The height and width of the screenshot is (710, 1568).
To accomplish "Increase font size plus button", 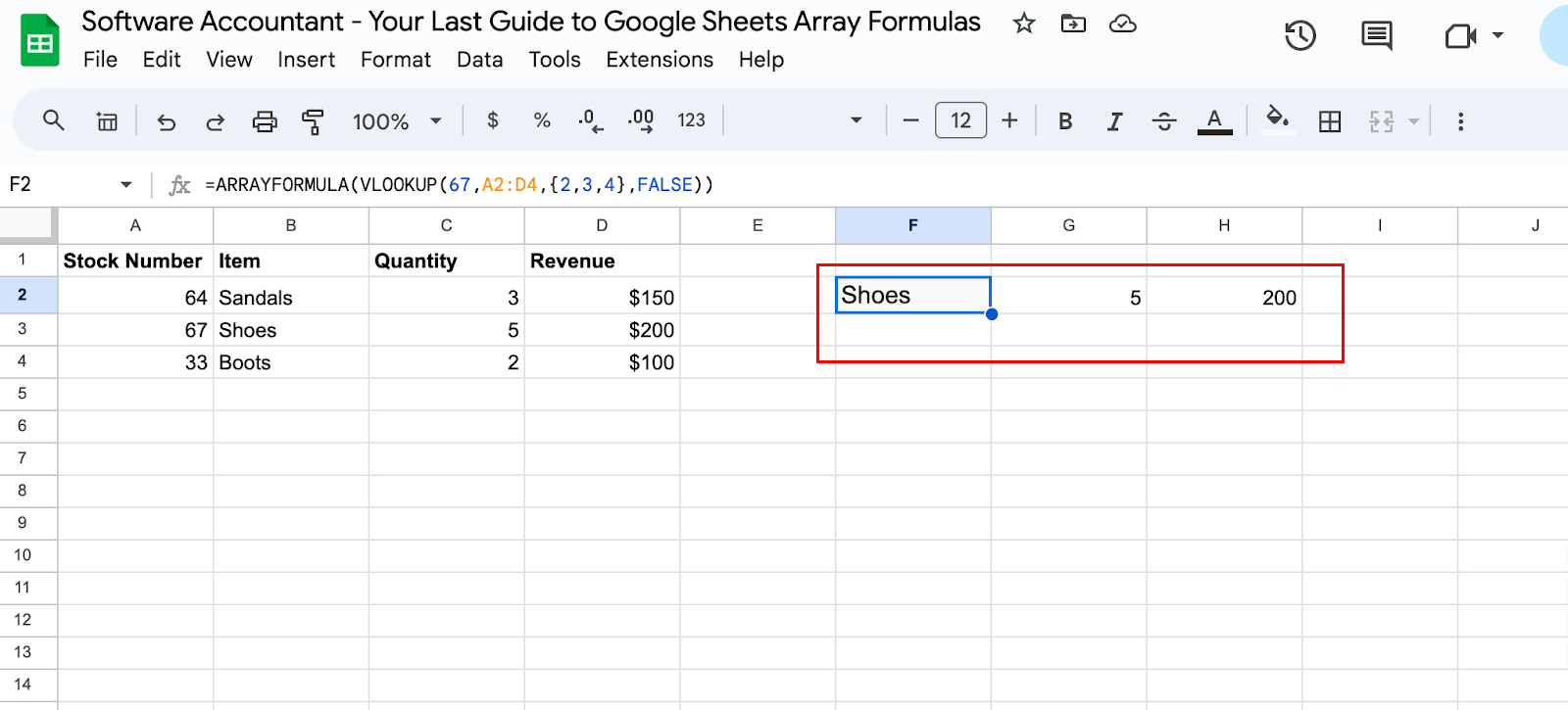I will tap(1009, 120).
